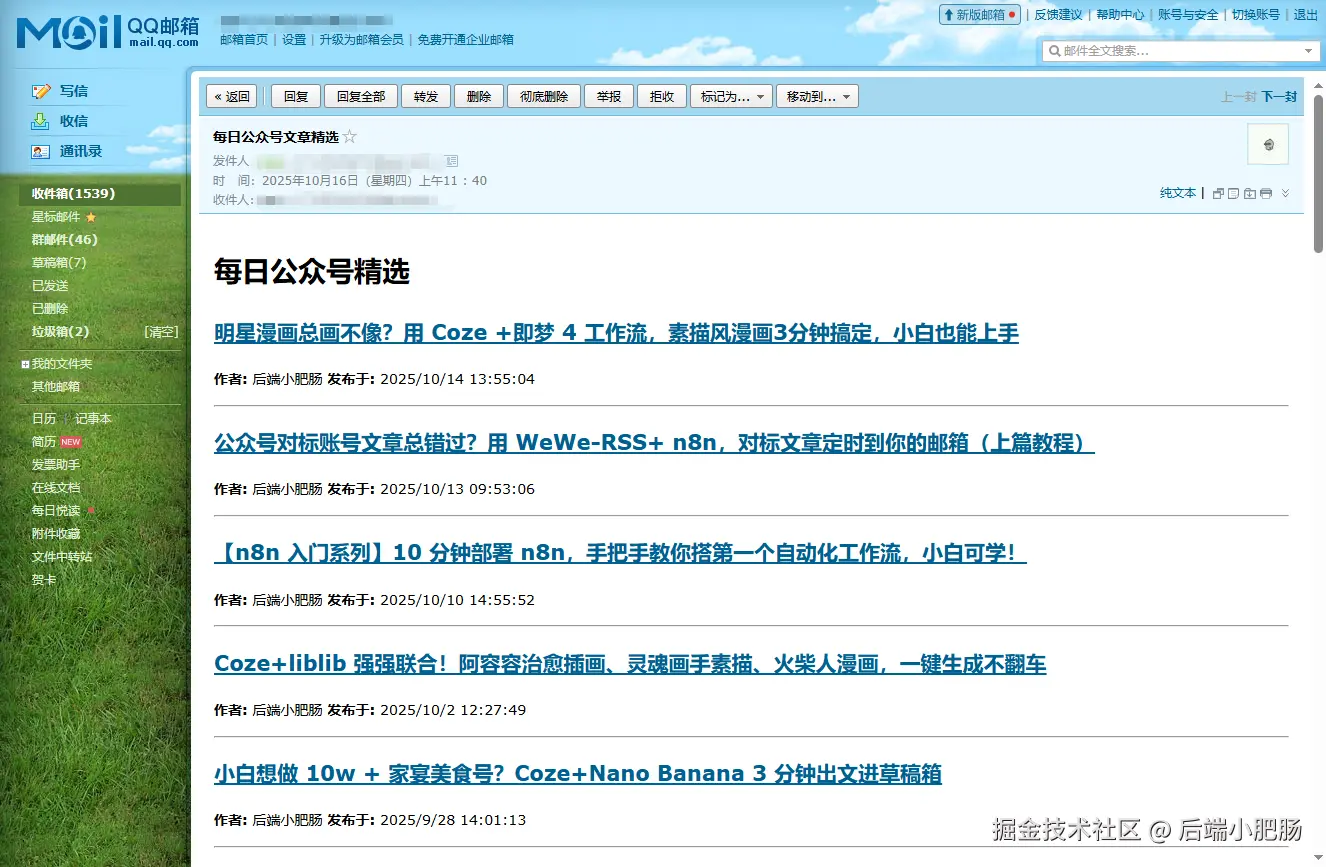Open 简历 in sidebar

tap(44, 442)
